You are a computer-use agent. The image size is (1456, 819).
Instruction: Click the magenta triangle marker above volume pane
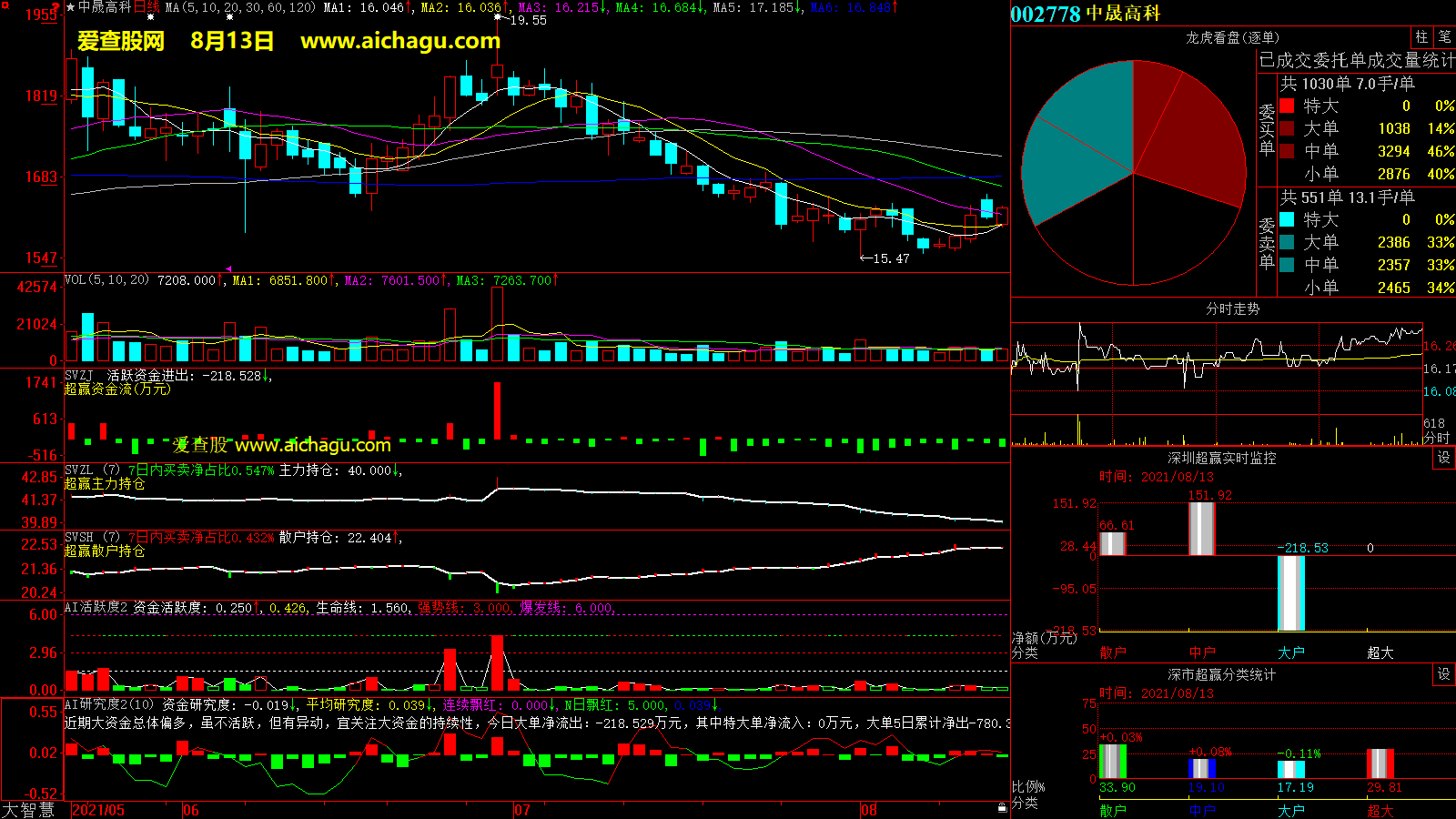point(228,269)
